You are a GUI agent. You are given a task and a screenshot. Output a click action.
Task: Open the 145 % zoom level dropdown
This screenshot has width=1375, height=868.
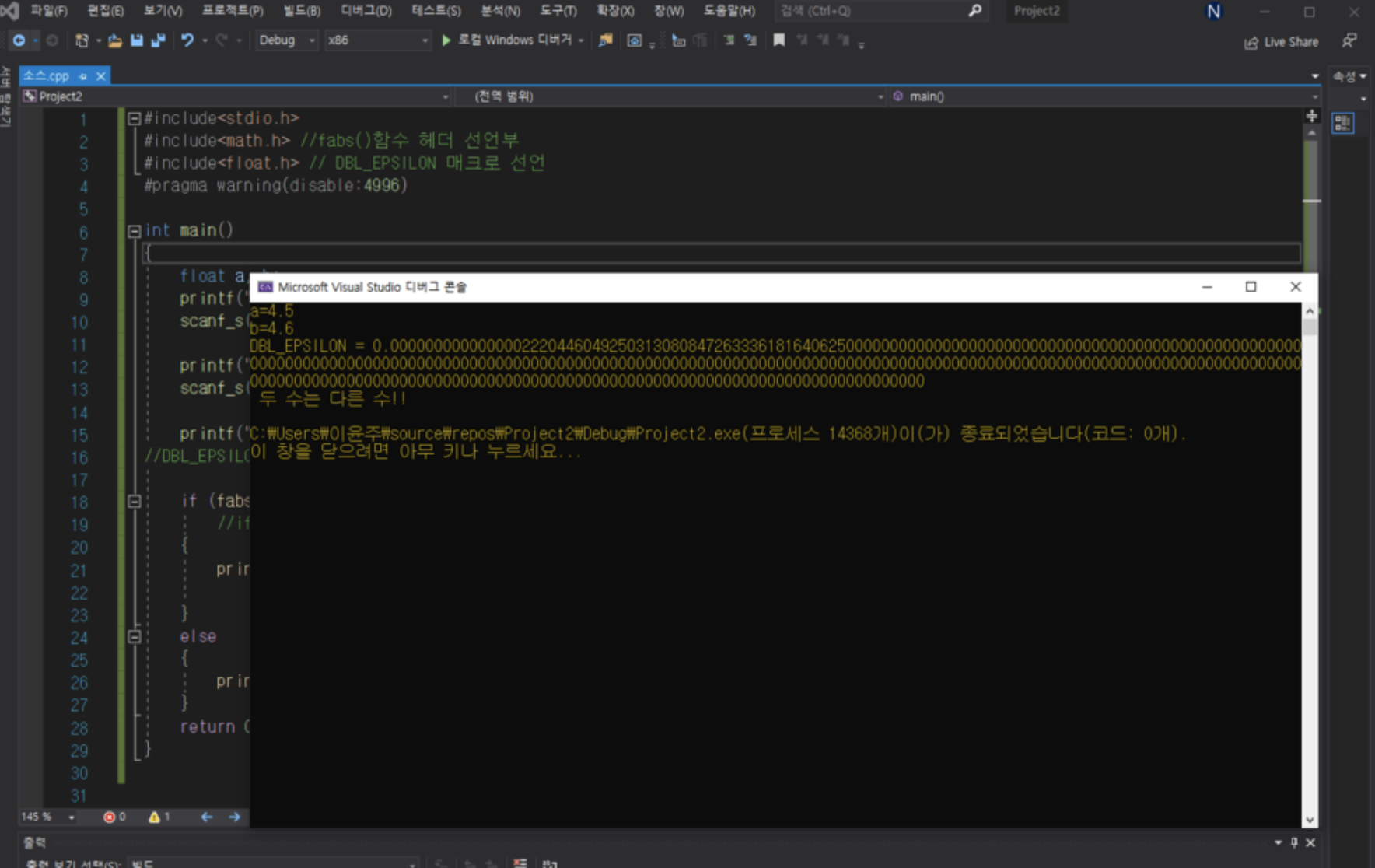(48, 817)
